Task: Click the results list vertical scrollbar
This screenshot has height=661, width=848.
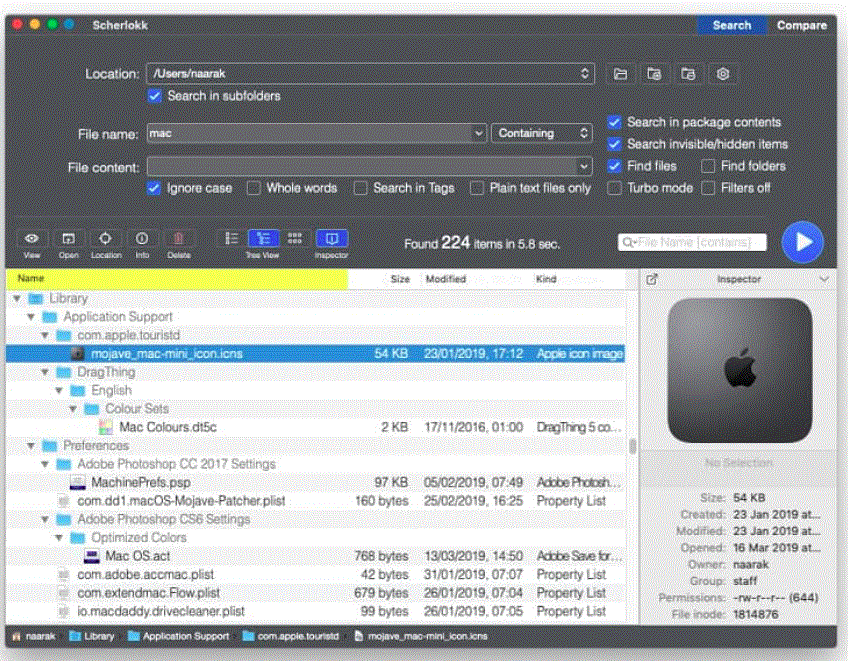Action: (x=632, y=446)
